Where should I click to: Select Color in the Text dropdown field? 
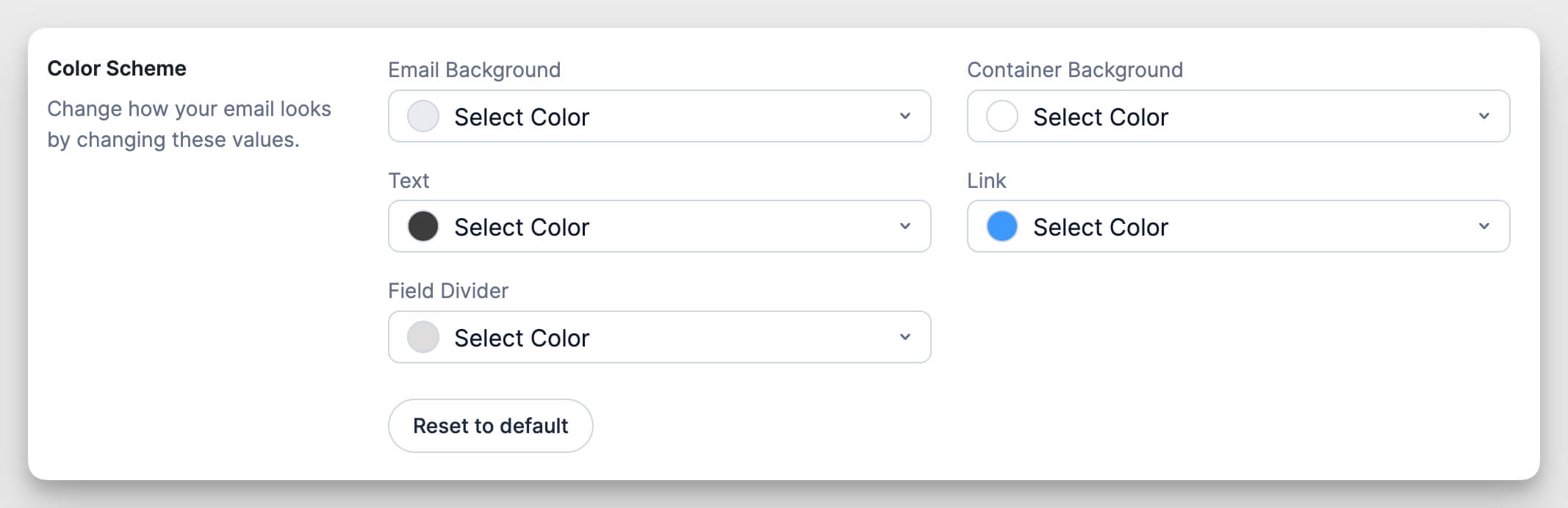click(x=522, y=226)
